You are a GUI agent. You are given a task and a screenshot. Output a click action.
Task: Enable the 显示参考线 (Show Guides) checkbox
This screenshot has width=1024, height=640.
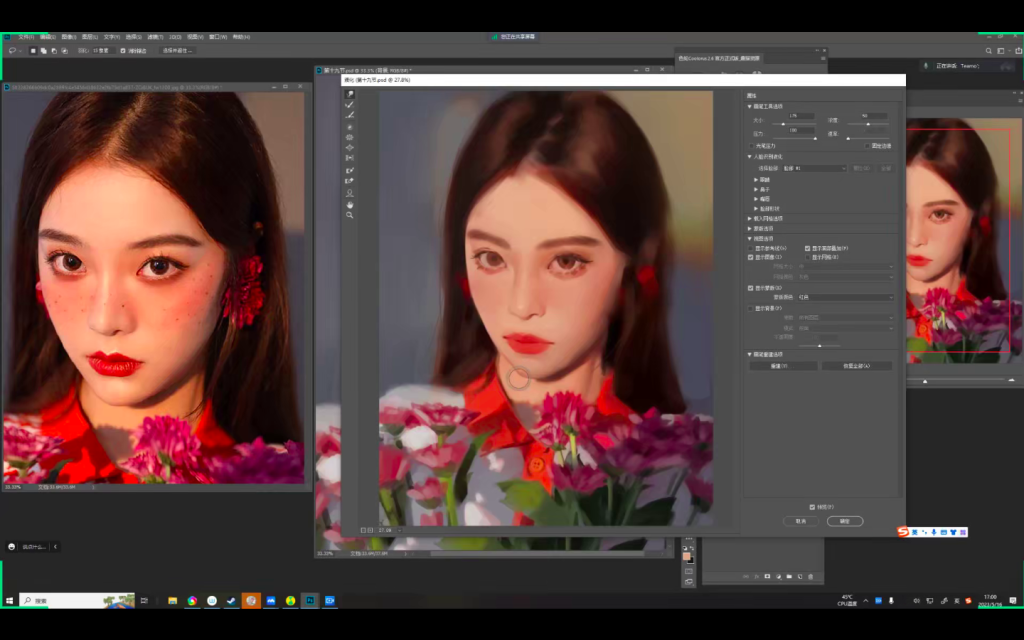pos(752,248)
